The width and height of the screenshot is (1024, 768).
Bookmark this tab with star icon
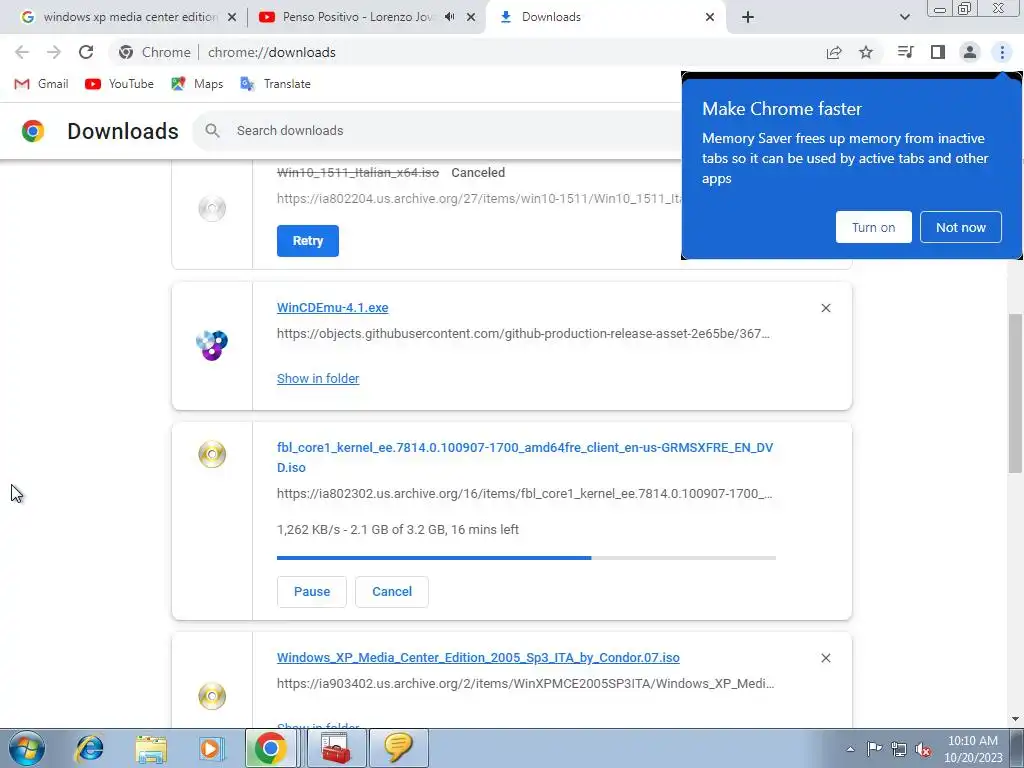(866, 52)
